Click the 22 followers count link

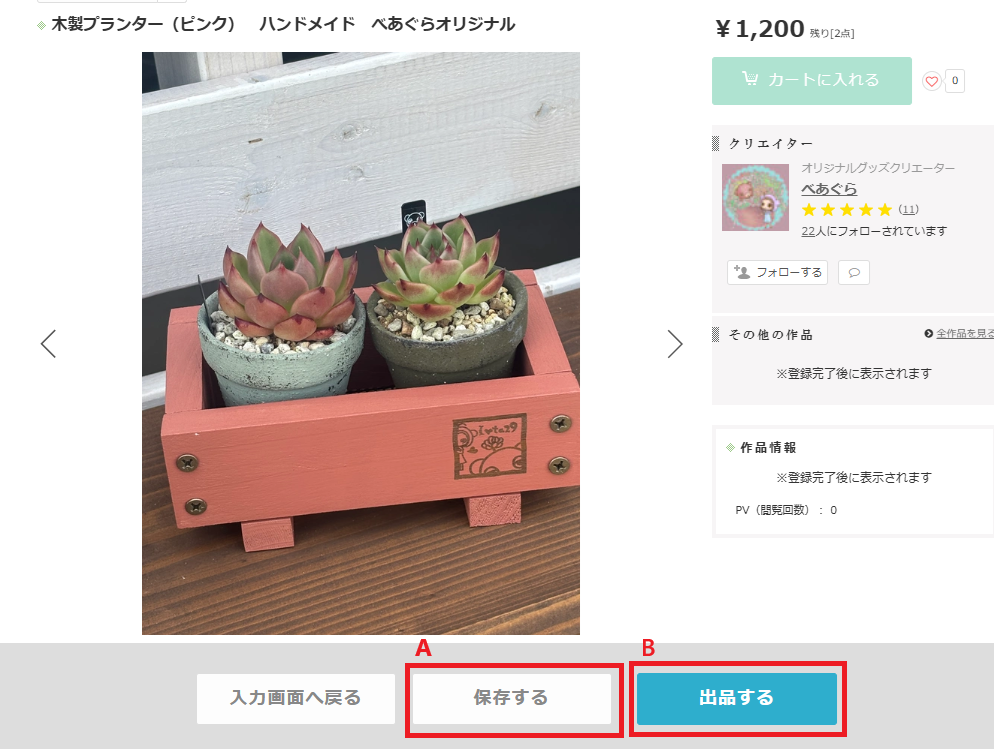point(808,231)
